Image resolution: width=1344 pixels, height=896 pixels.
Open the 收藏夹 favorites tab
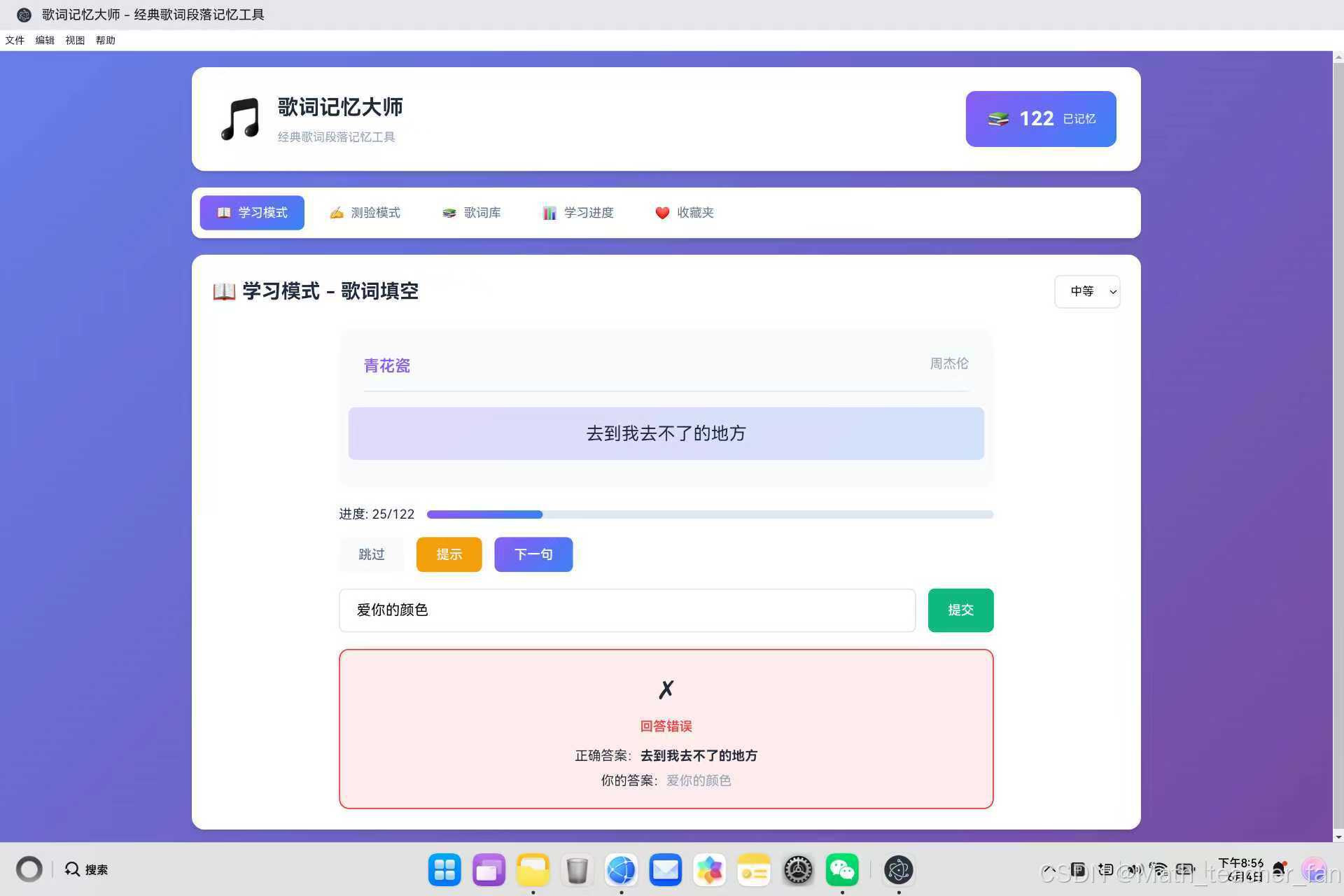pyautogui.click(x=685, y=213)
